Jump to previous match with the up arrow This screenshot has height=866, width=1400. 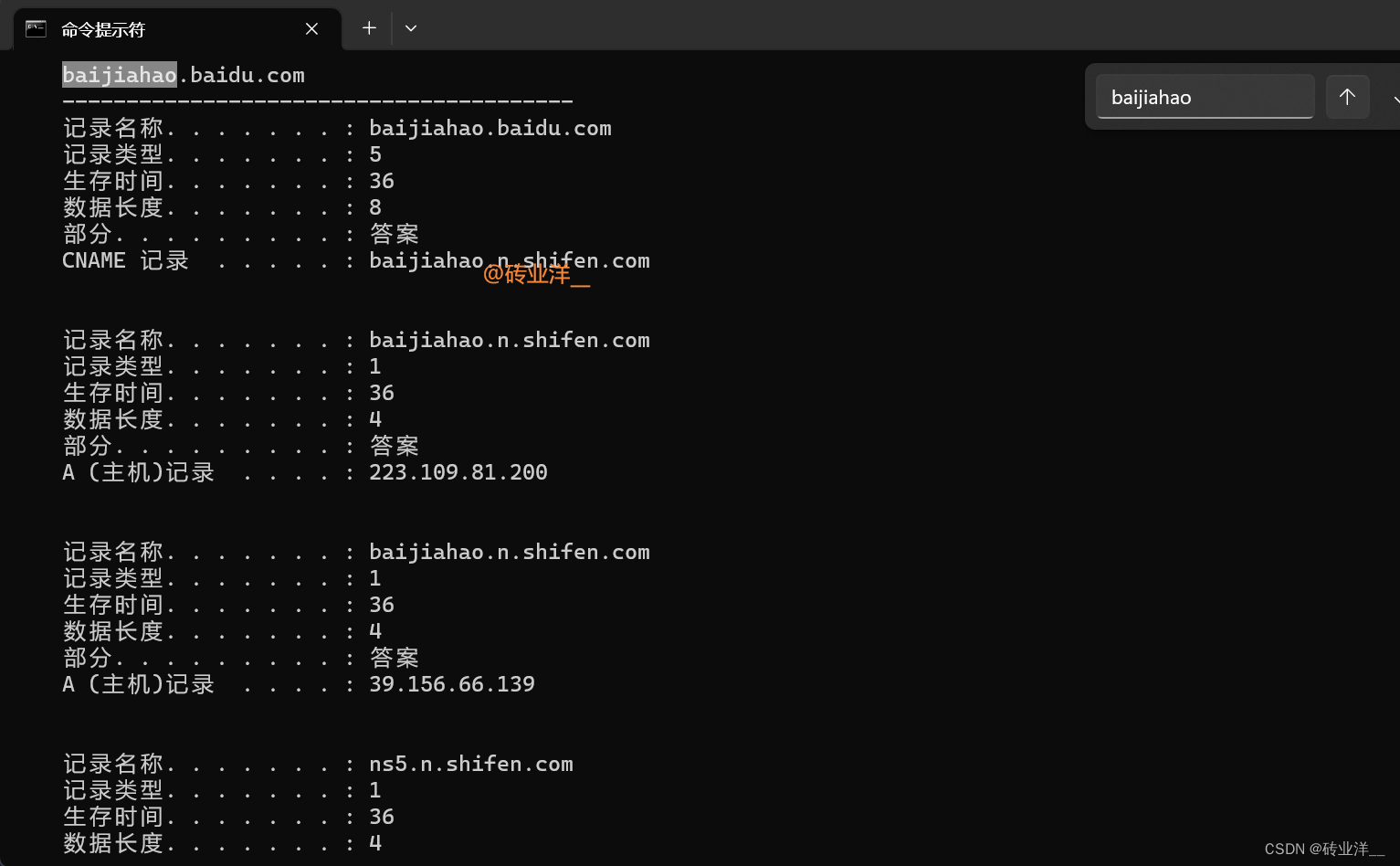1347,97
